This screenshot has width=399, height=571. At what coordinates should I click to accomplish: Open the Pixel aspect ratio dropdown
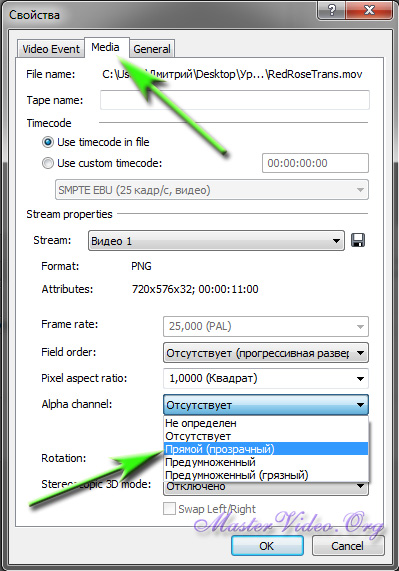266,379
